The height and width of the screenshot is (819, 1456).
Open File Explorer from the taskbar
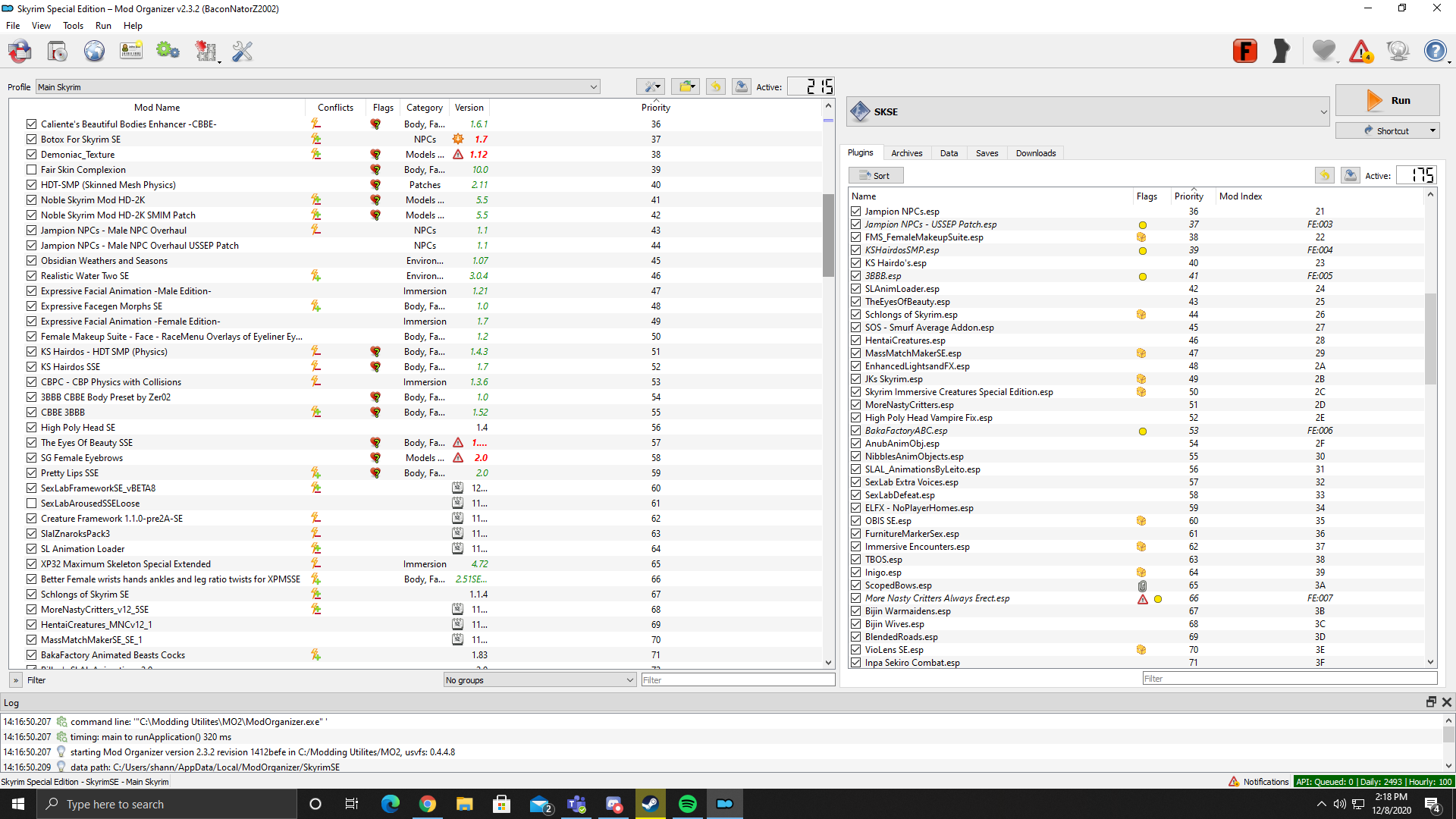tap(465, 804)
